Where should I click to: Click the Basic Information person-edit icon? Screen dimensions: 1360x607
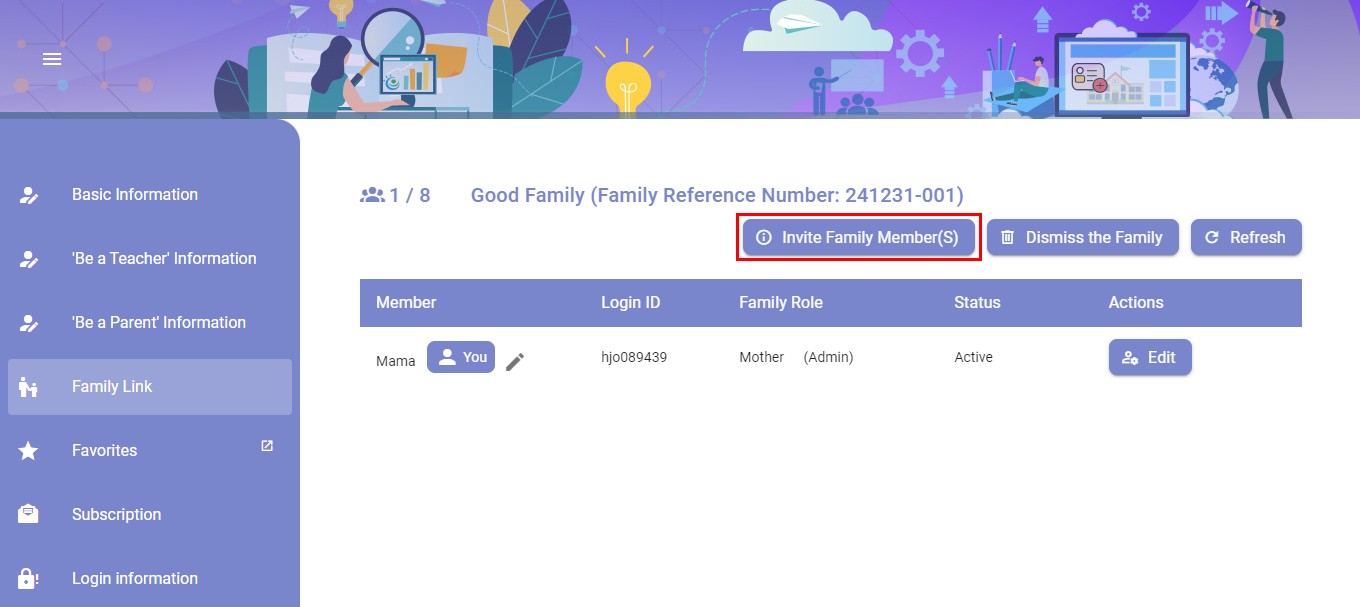(x=29, y=195)
